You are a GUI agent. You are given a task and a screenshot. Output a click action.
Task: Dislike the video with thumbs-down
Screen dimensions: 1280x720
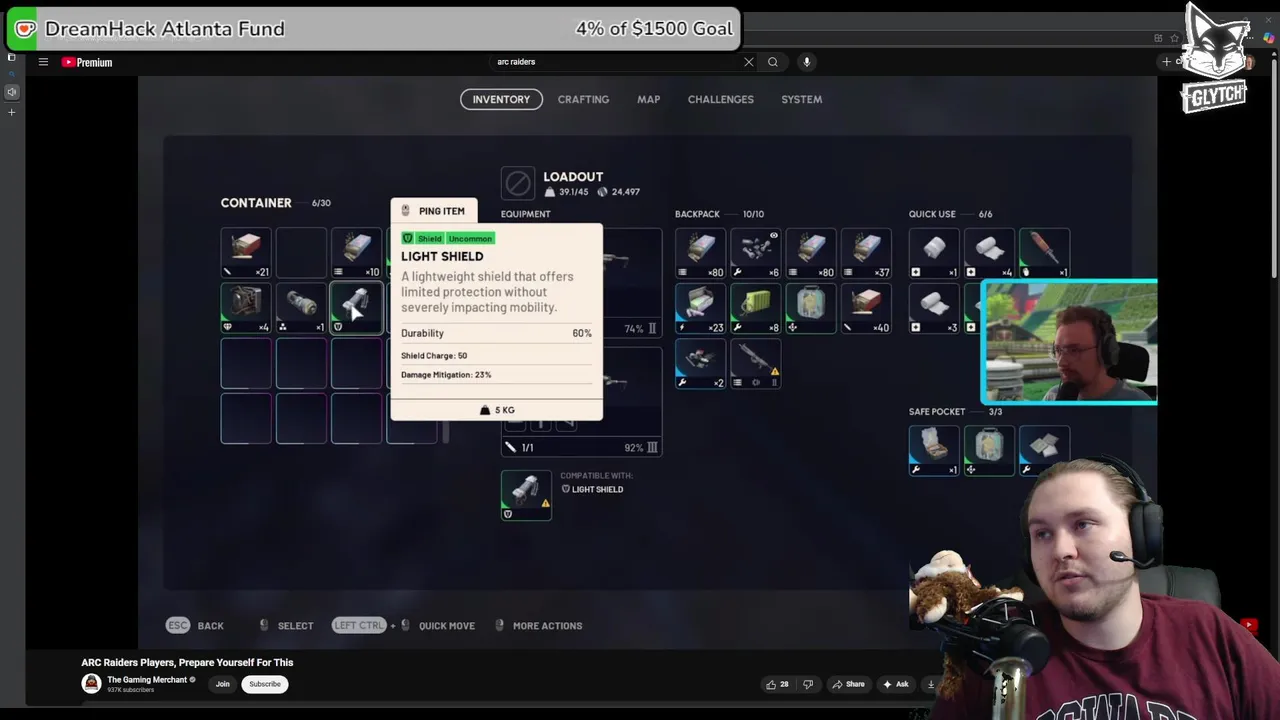808,684
